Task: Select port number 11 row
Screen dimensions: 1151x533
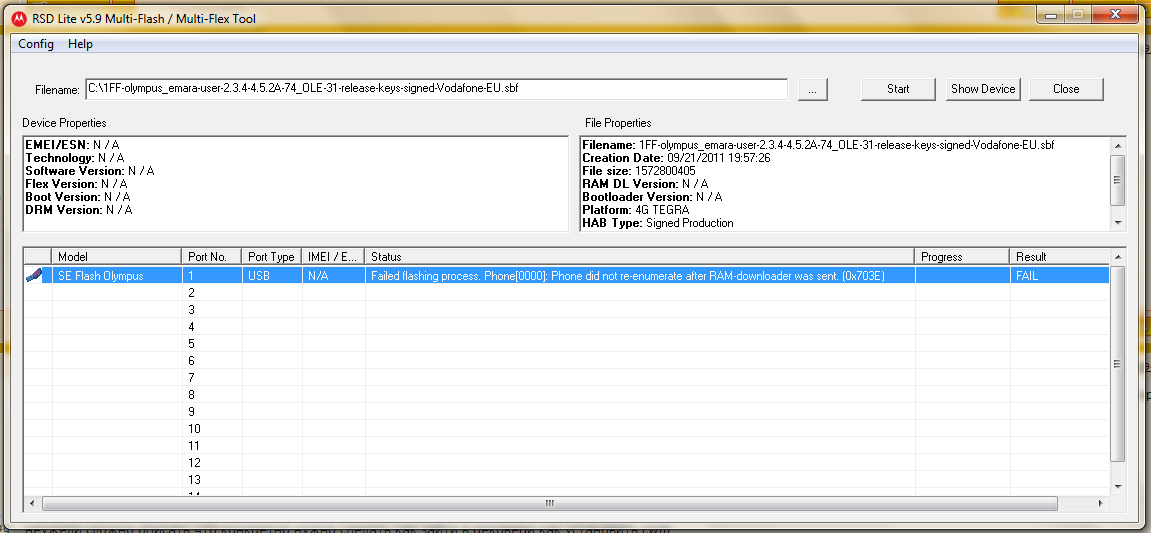Action: [566, 445]
